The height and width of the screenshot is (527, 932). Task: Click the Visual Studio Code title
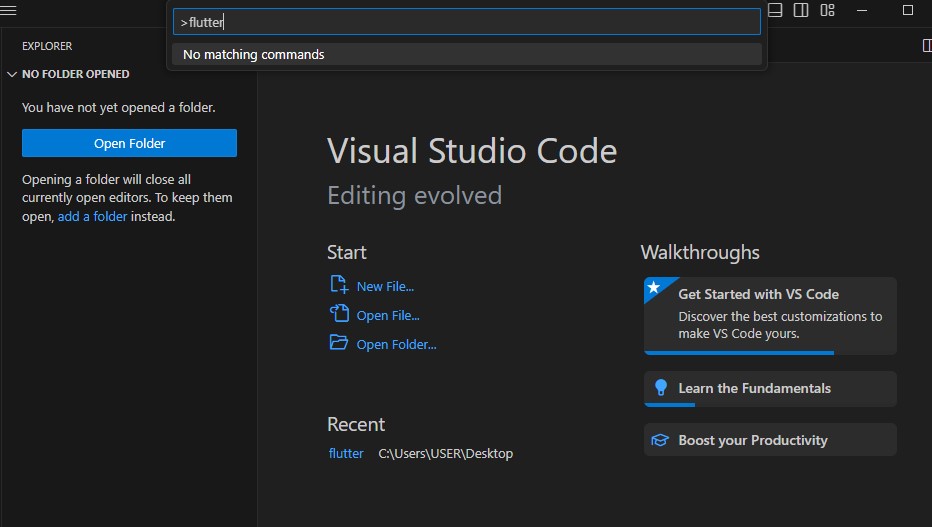click(473, 151)
